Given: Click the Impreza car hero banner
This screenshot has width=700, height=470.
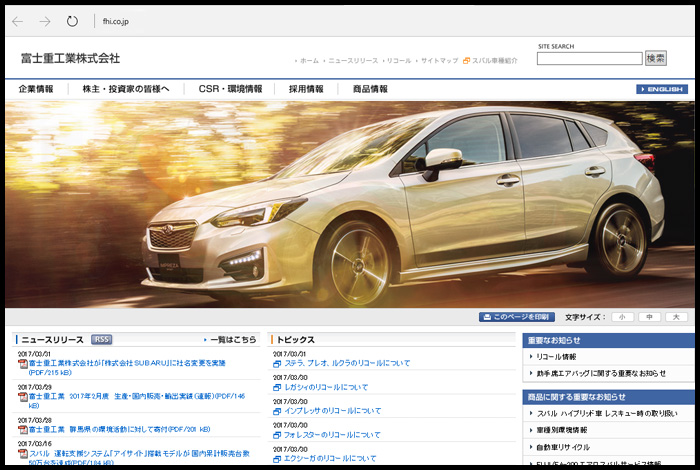Looking at the screenshot, I should [350, 204].
